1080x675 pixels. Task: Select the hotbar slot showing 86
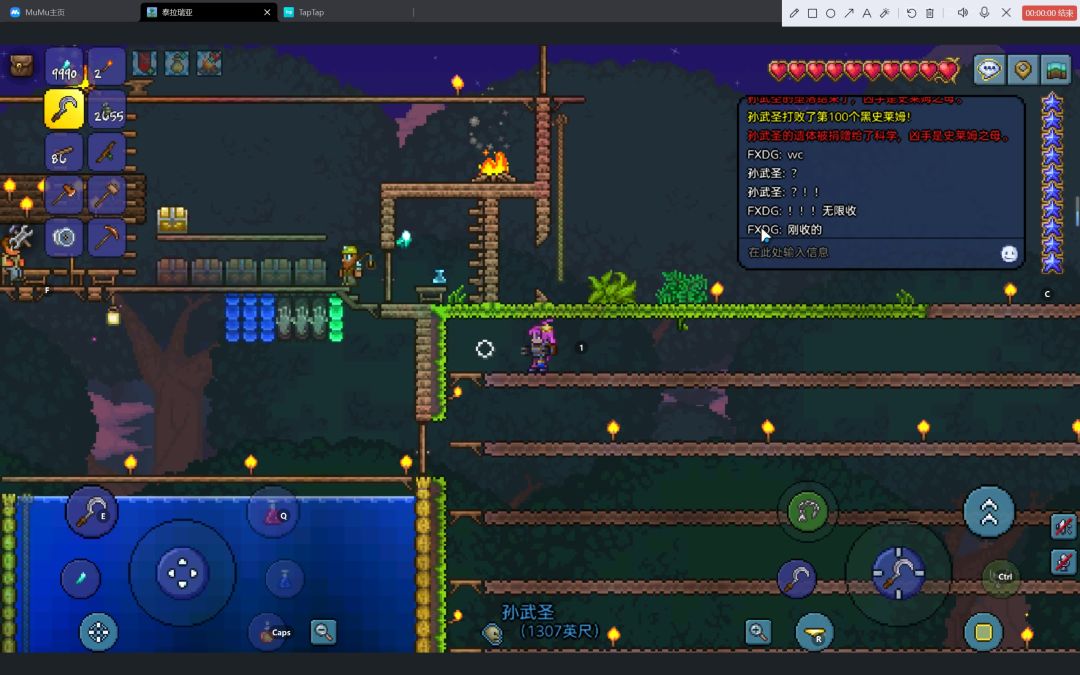[64, 152]
